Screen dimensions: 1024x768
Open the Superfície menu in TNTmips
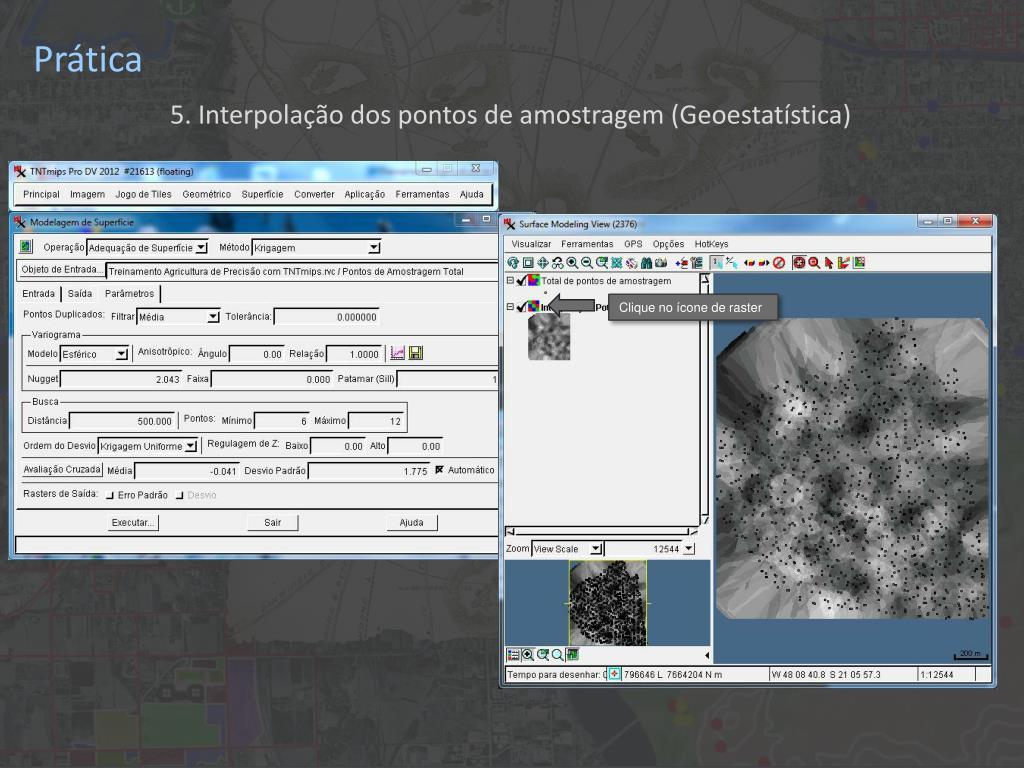coord(262,194)
